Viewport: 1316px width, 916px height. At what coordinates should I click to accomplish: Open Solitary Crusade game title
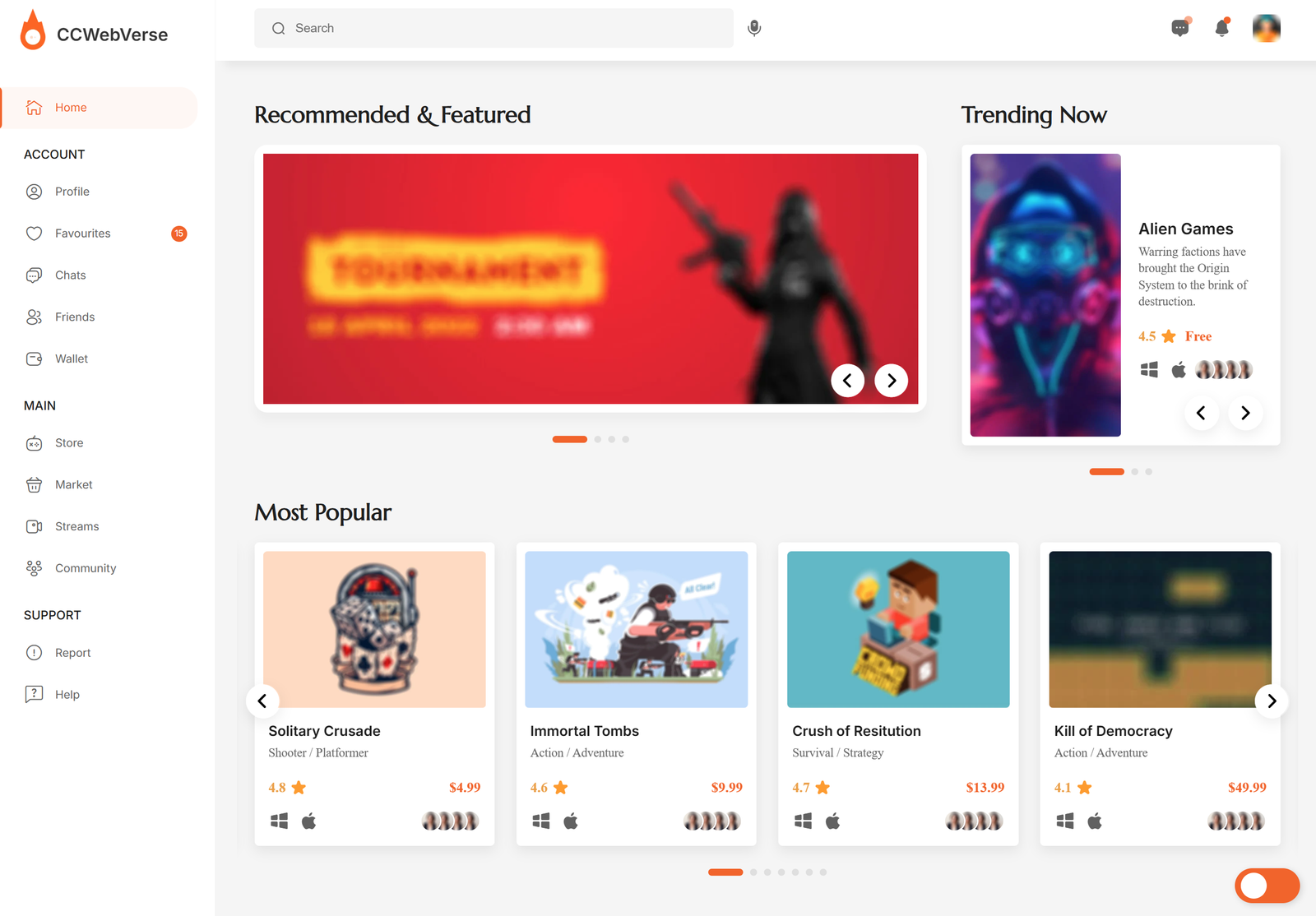[324, 731]
